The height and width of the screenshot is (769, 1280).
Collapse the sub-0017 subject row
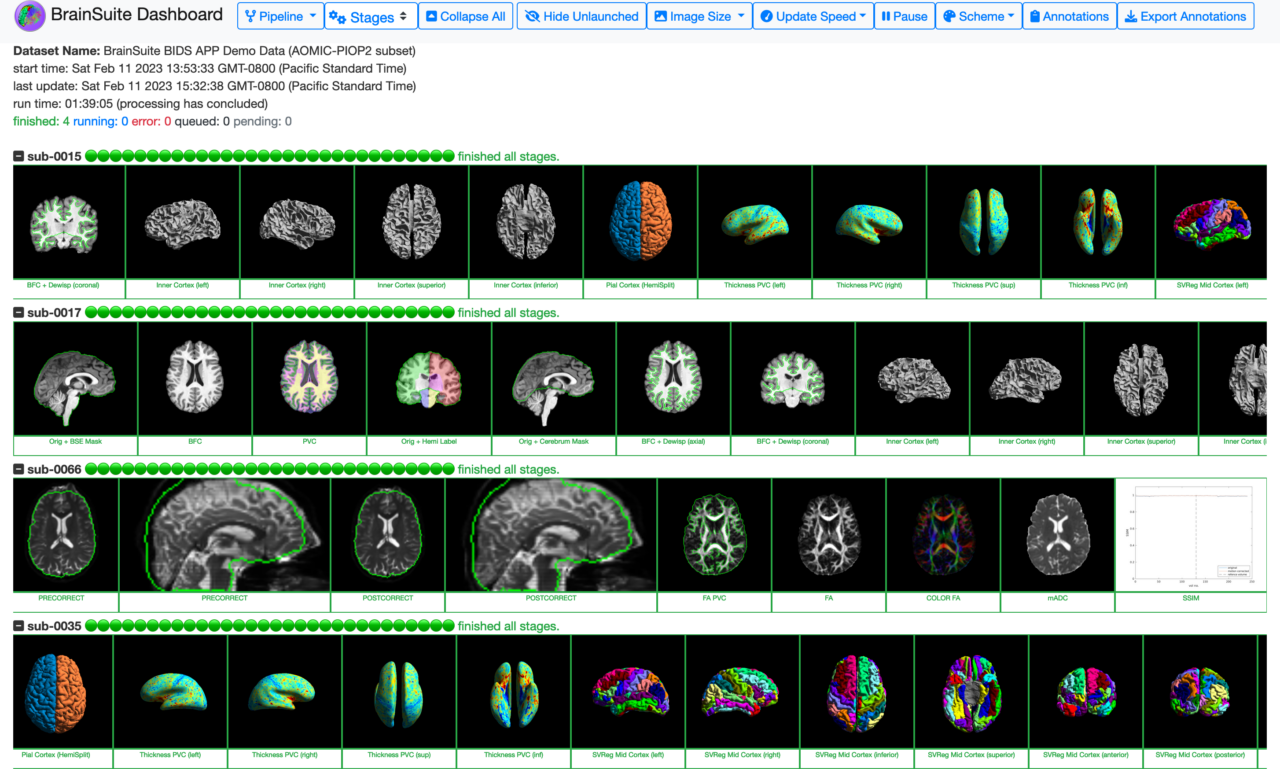point(19,313)
